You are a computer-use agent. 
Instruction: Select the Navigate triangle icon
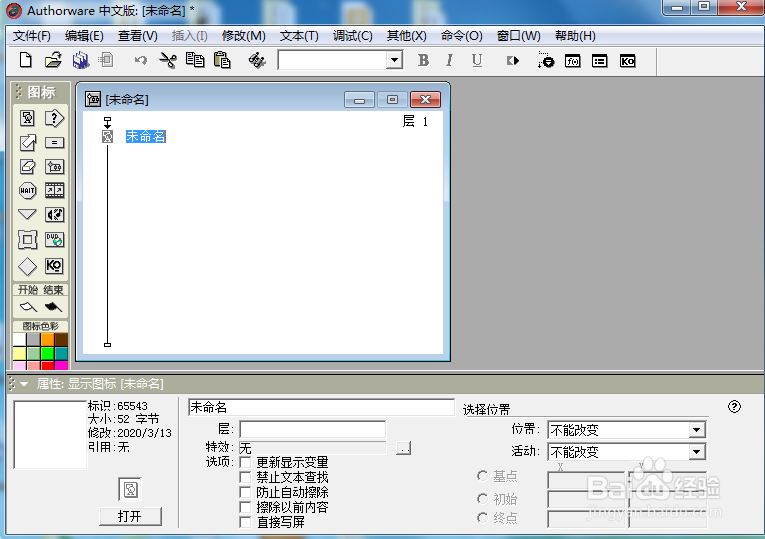[27, 214]
